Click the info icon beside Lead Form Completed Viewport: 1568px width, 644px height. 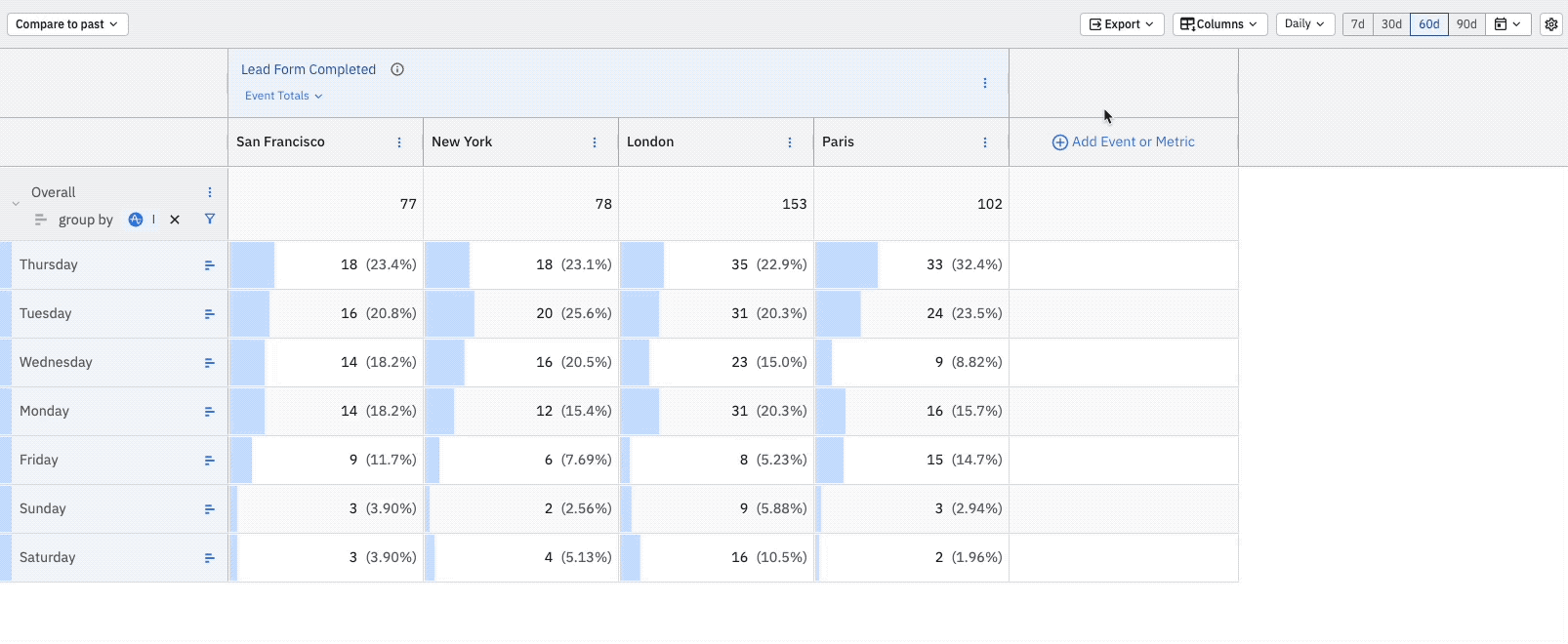pyautogui.click(x=397, y=69)
